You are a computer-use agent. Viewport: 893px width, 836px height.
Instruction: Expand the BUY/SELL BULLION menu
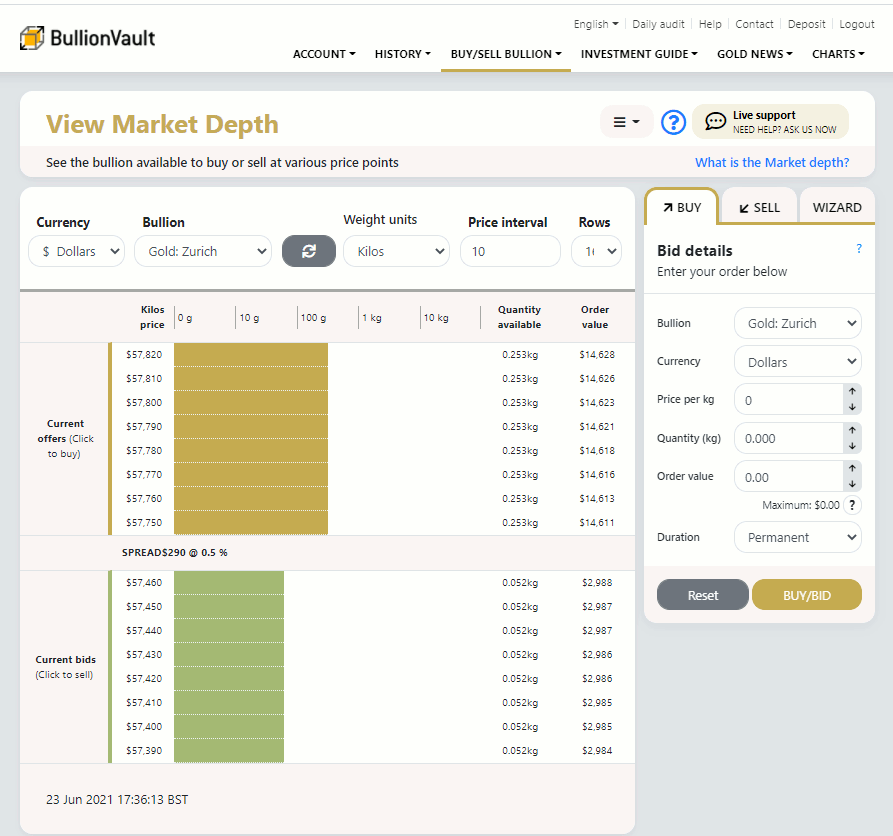pos(506,54)
